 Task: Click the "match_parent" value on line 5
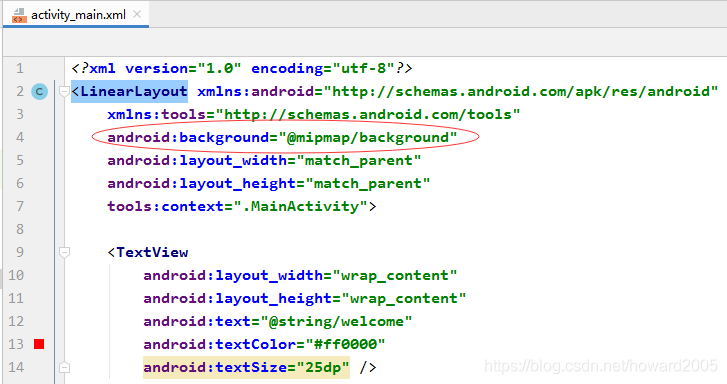359,160
